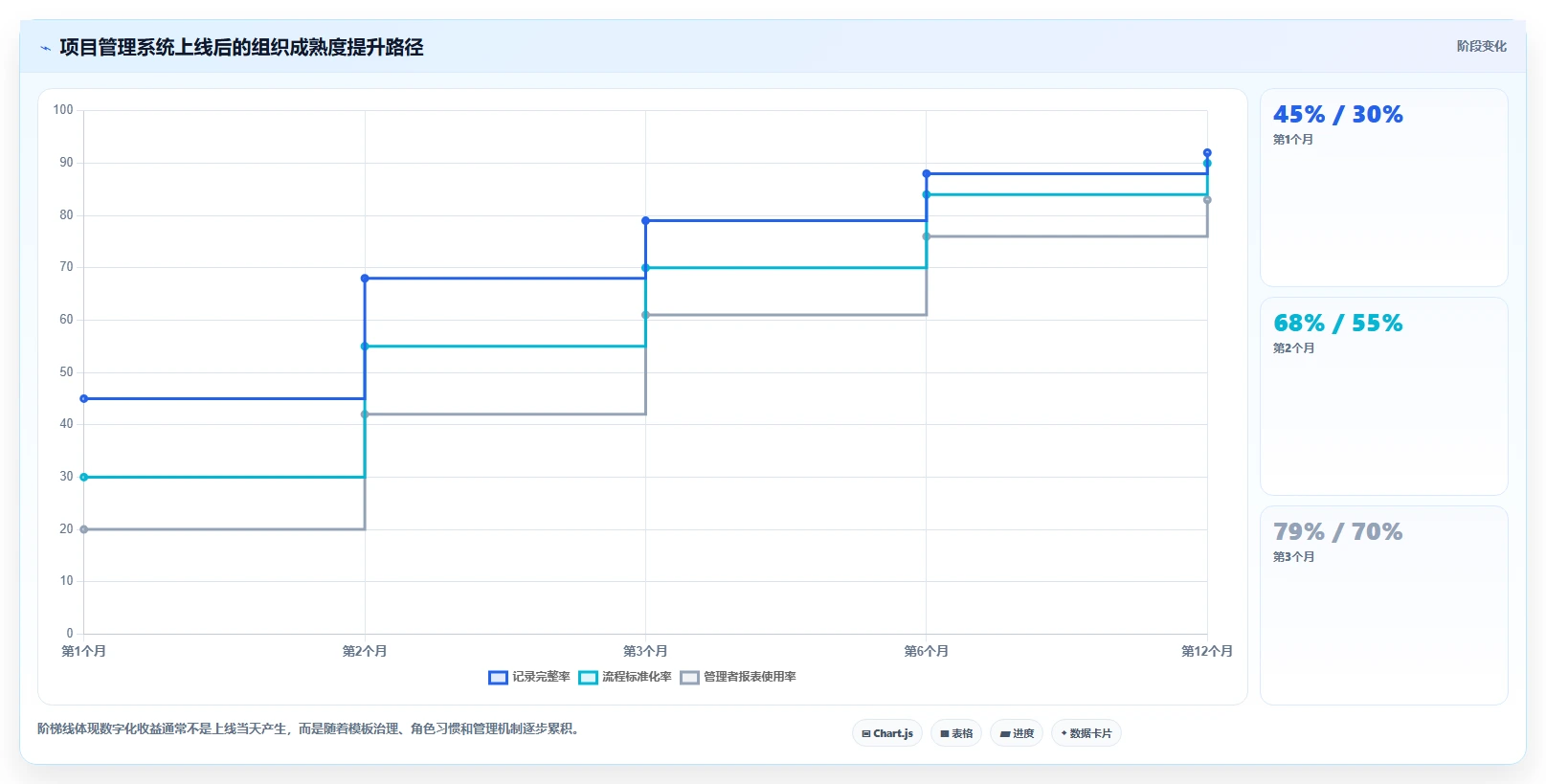Open the 45% / 30% 第1个月 card
The image size is (1546, 784).
pyautogui.click(x=1384, y=188)
